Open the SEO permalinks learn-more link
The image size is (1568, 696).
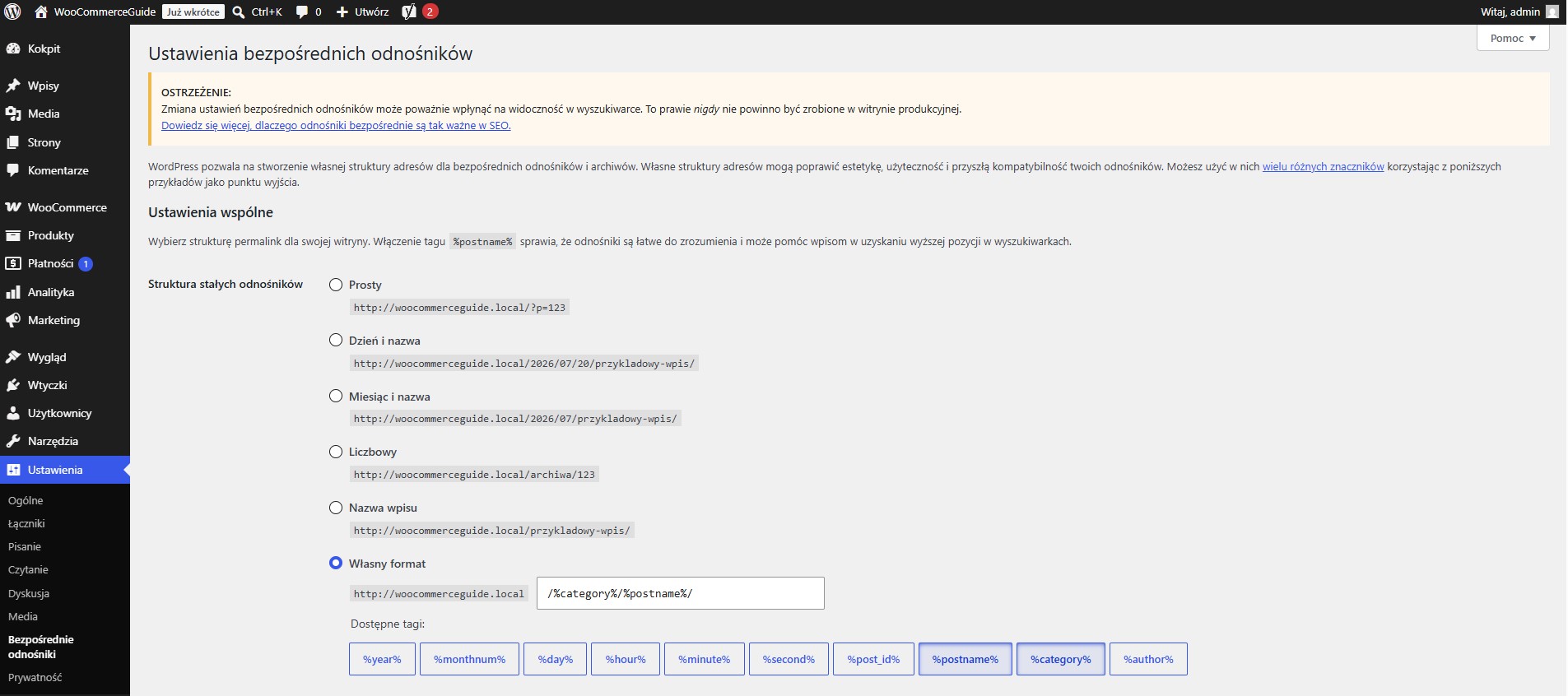tap(336, 126)
